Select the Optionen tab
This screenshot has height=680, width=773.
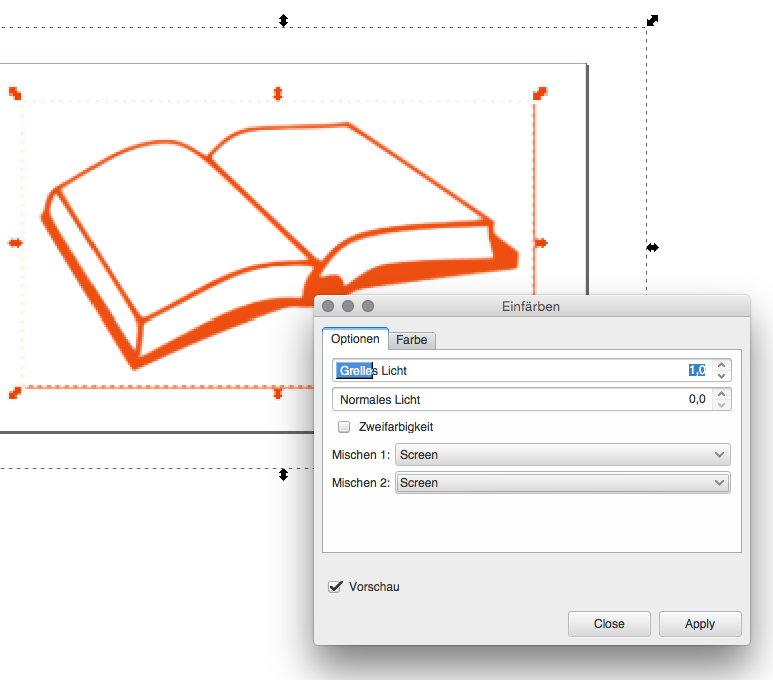pyautogui.click(x=355, y=340)
